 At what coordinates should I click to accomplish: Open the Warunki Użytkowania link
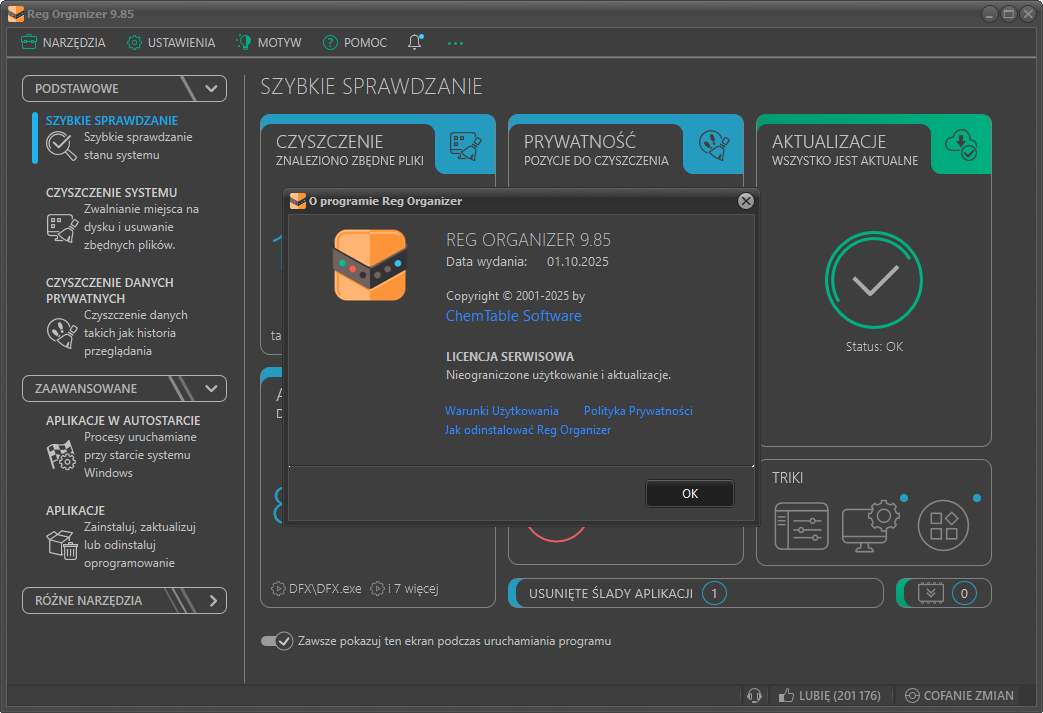pos(502,411)
